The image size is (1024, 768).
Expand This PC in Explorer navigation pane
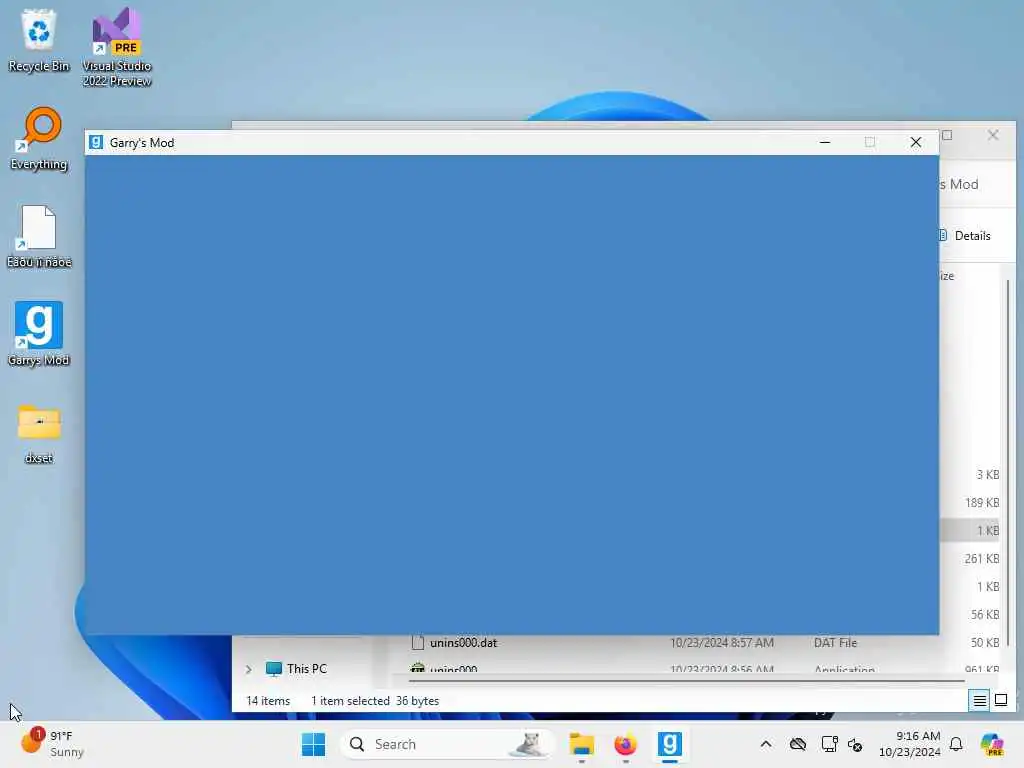[x=248, y=669]
